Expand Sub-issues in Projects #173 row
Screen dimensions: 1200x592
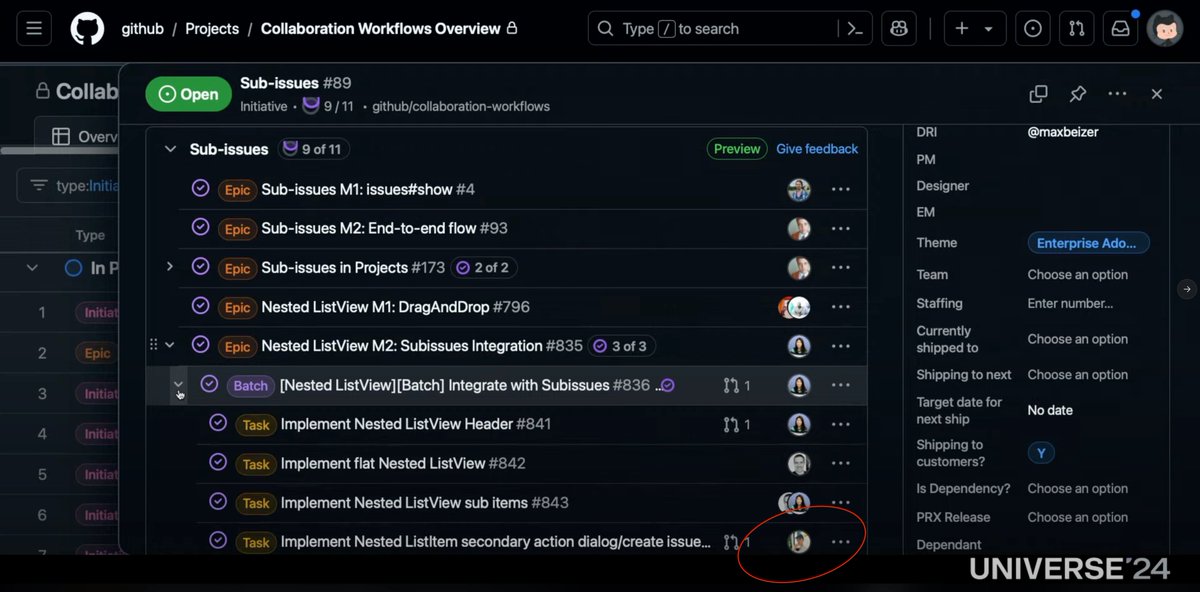169,267
